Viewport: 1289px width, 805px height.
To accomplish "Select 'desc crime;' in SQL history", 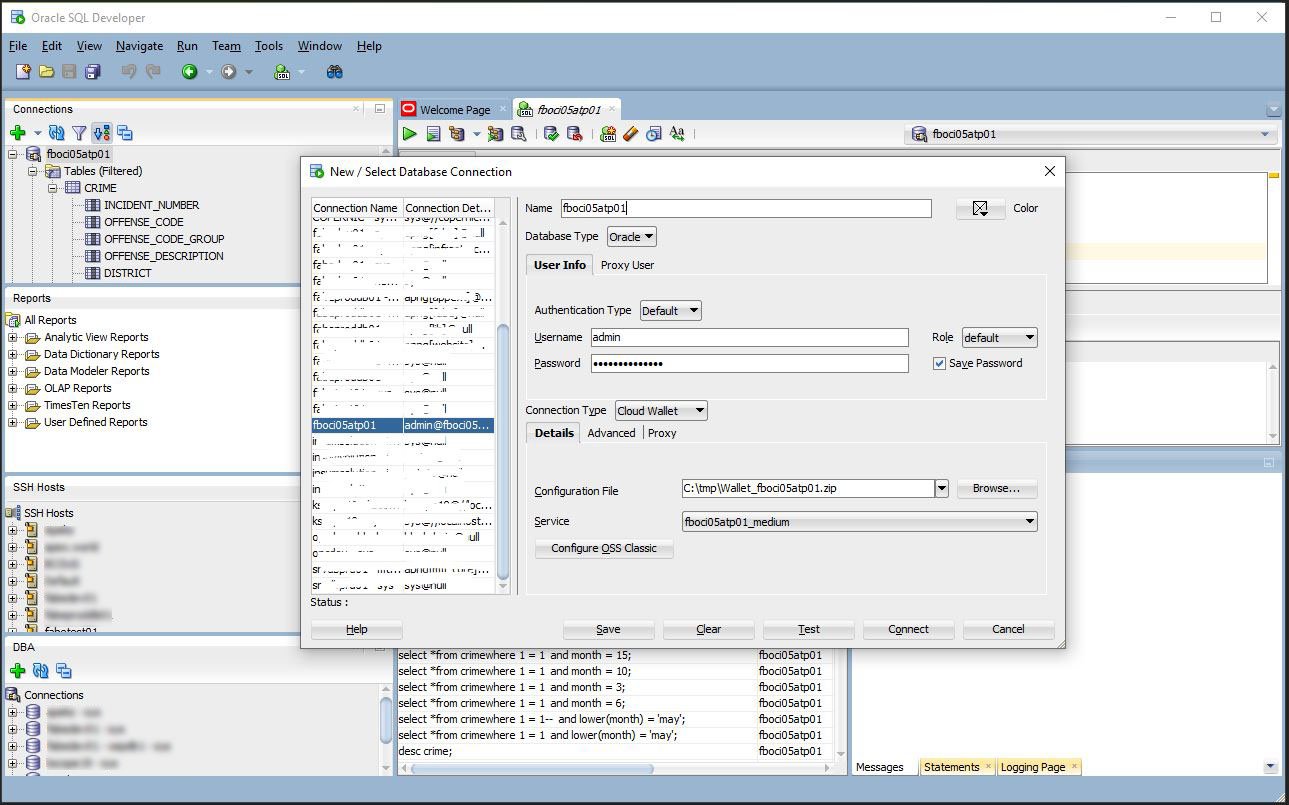I will tap(425, 751).
